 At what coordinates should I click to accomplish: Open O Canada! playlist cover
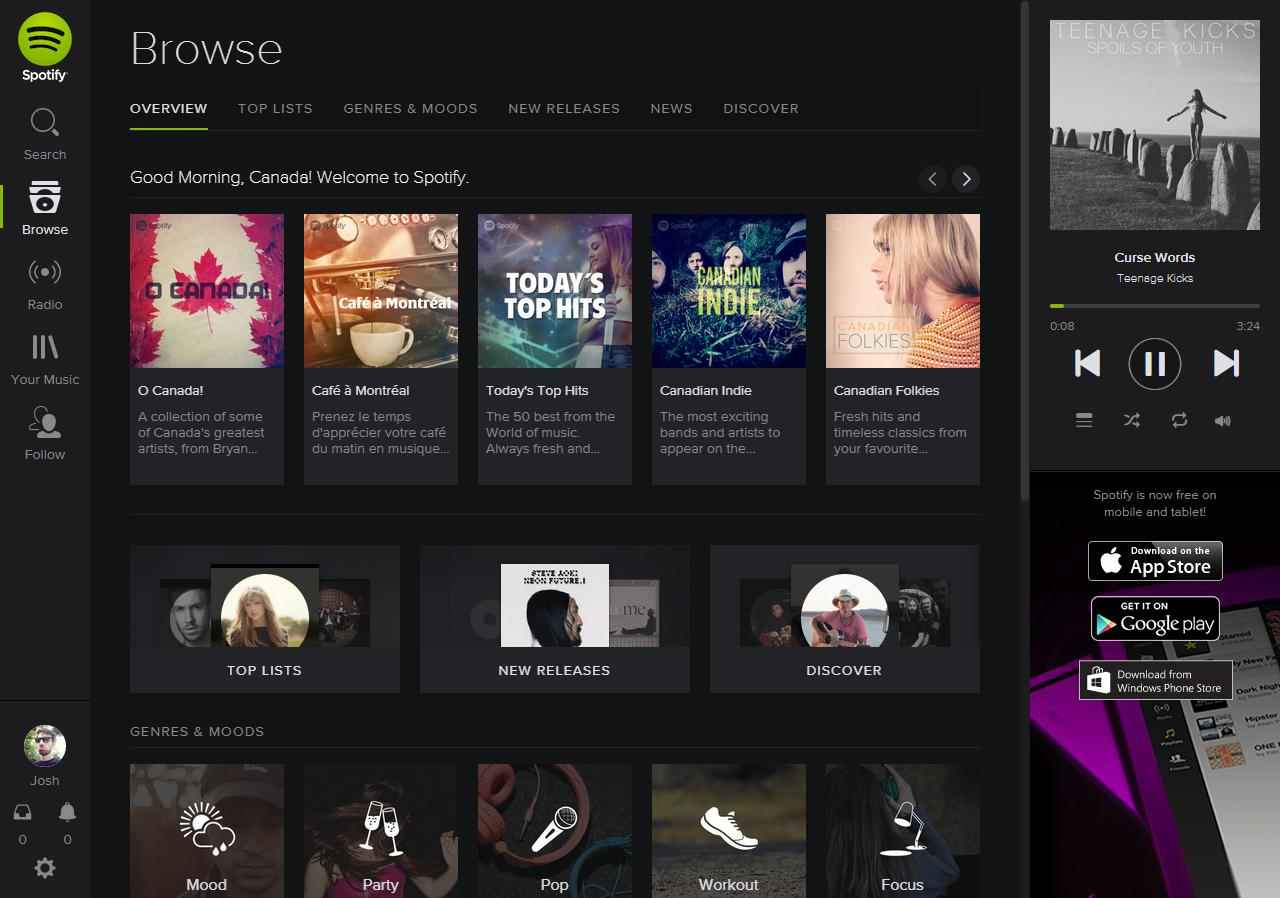pyautogui.click(x=207, y=291)
